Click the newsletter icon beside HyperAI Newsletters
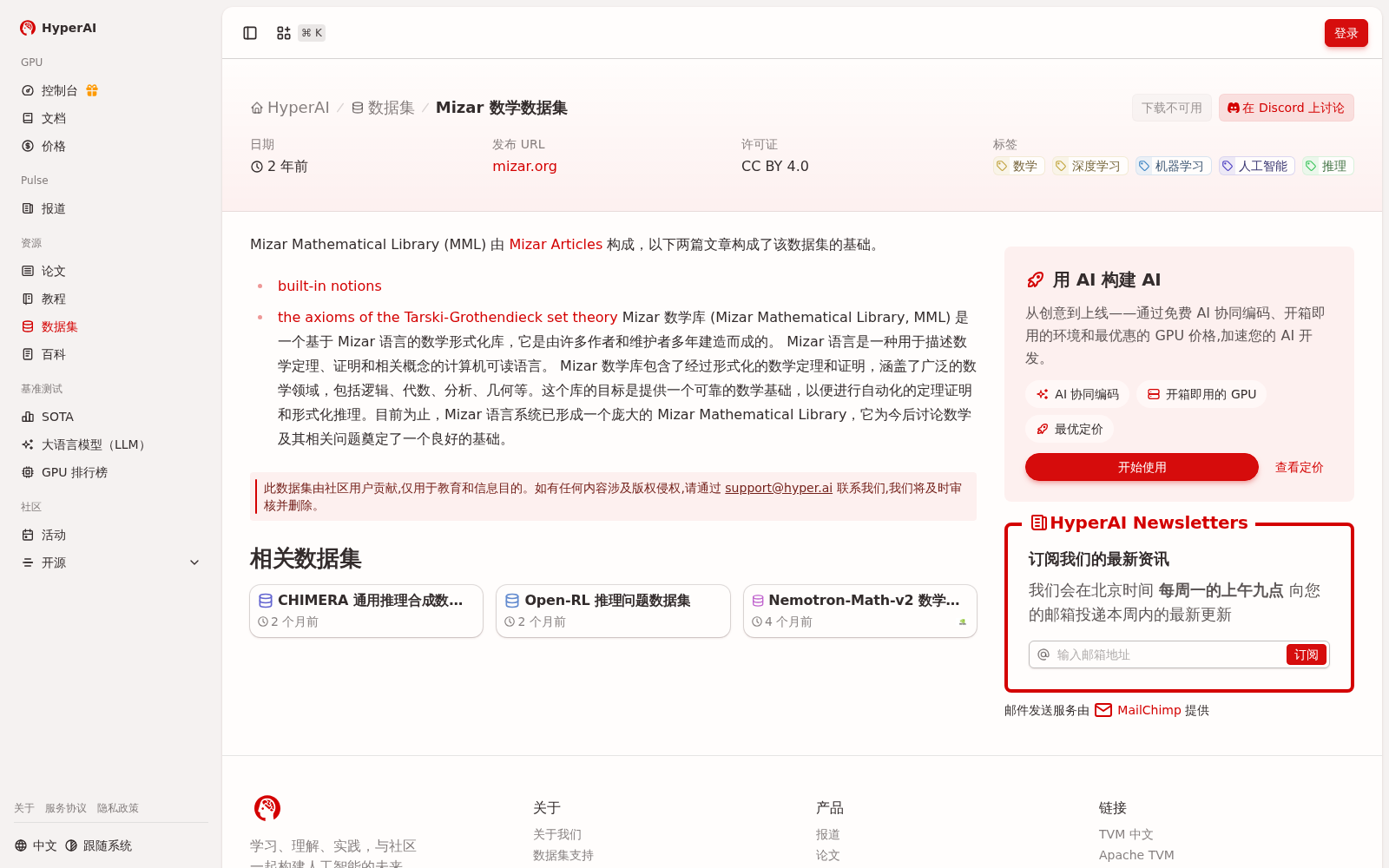1389x868 pixels. coord(1038,523)
